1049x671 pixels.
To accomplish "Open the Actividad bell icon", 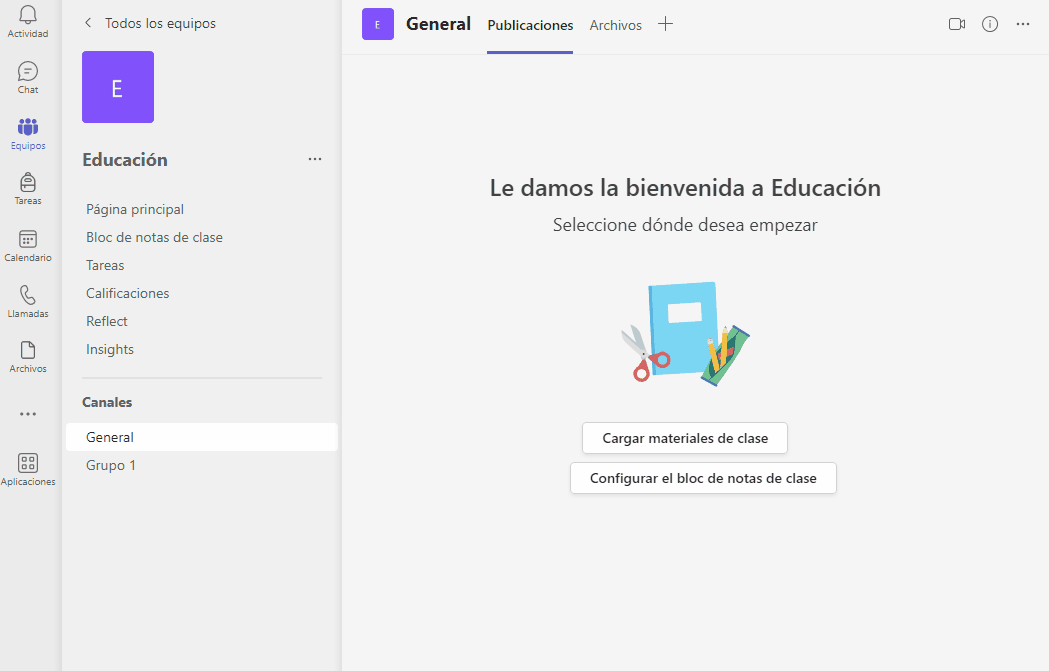I will [28, 15].
